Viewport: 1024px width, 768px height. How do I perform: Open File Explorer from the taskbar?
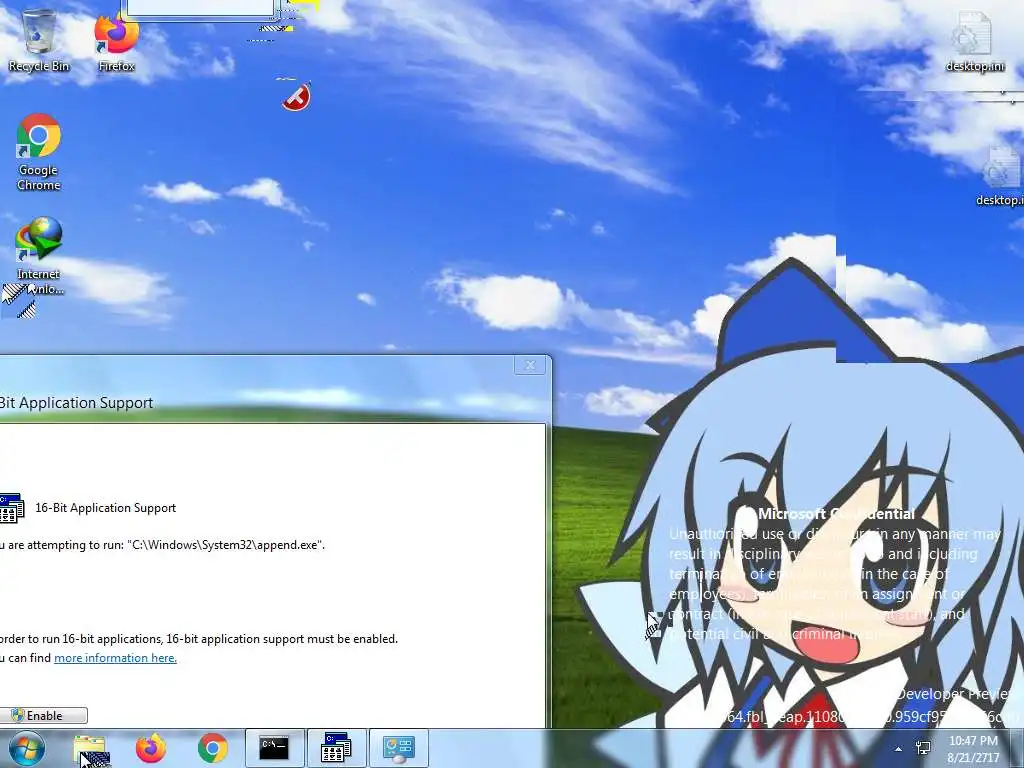tap(89, 748)
